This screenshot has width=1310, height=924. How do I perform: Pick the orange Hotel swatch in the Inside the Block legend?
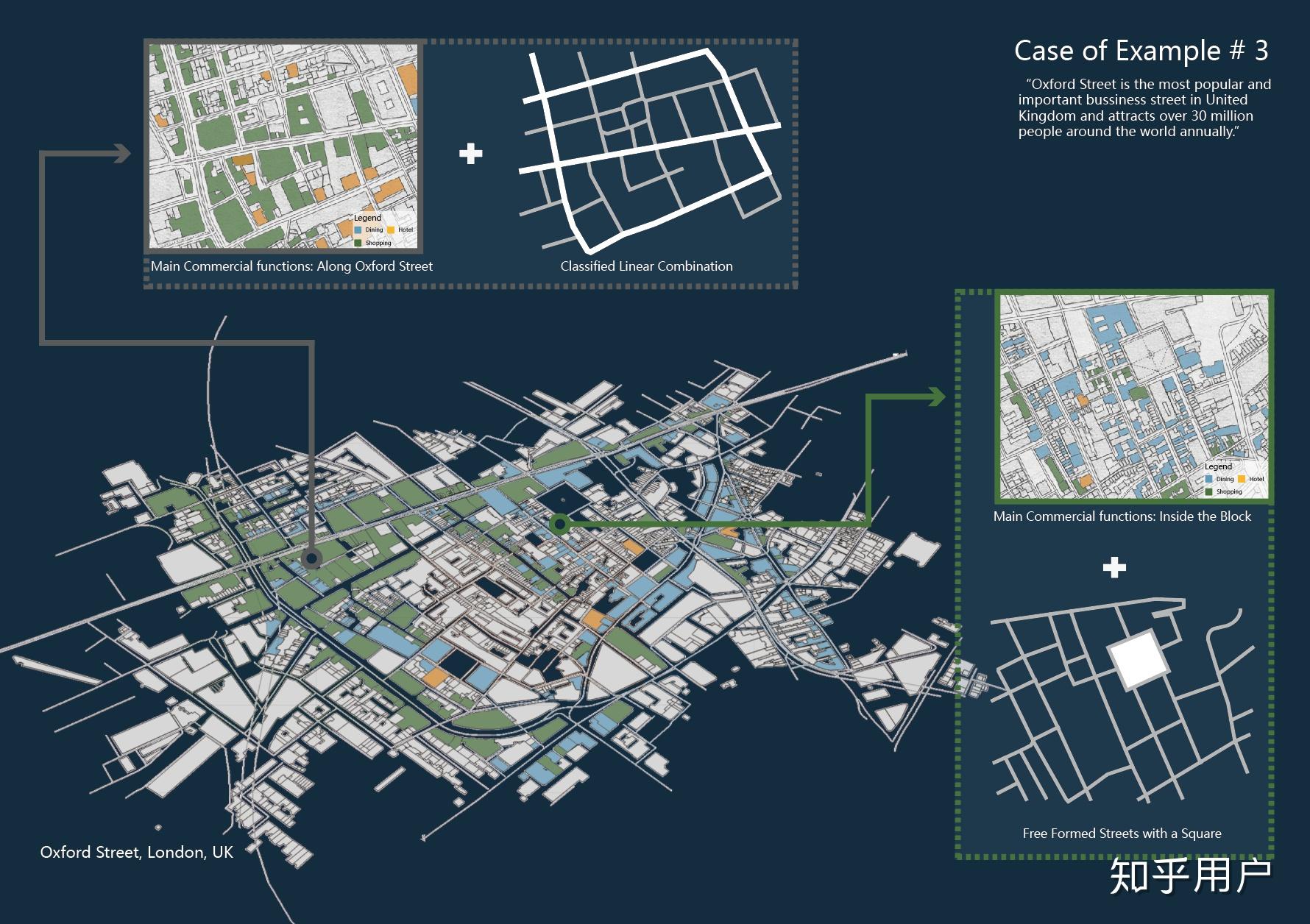[x=1242, y=479]
